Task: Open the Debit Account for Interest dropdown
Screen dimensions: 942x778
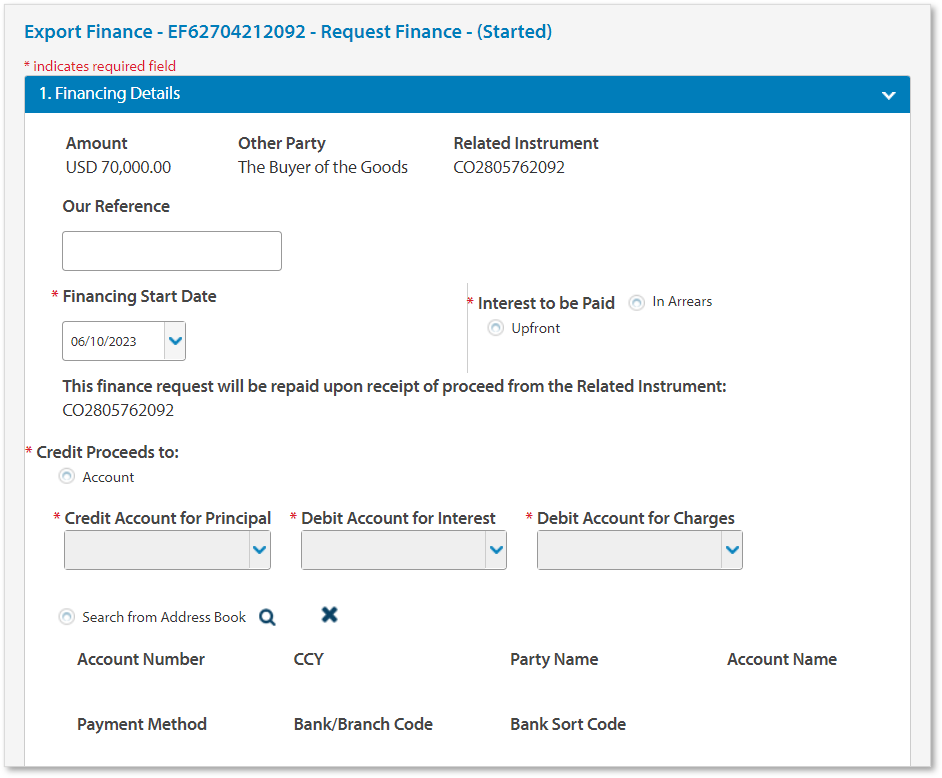Action: click(492, 549)
